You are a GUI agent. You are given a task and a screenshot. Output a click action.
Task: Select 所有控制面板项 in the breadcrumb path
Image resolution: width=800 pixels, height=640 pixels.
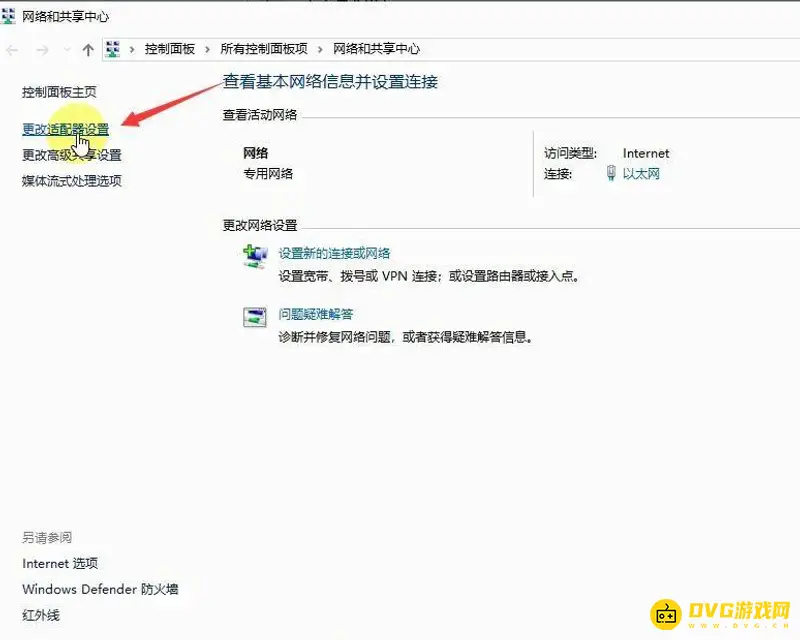[264, 49]
